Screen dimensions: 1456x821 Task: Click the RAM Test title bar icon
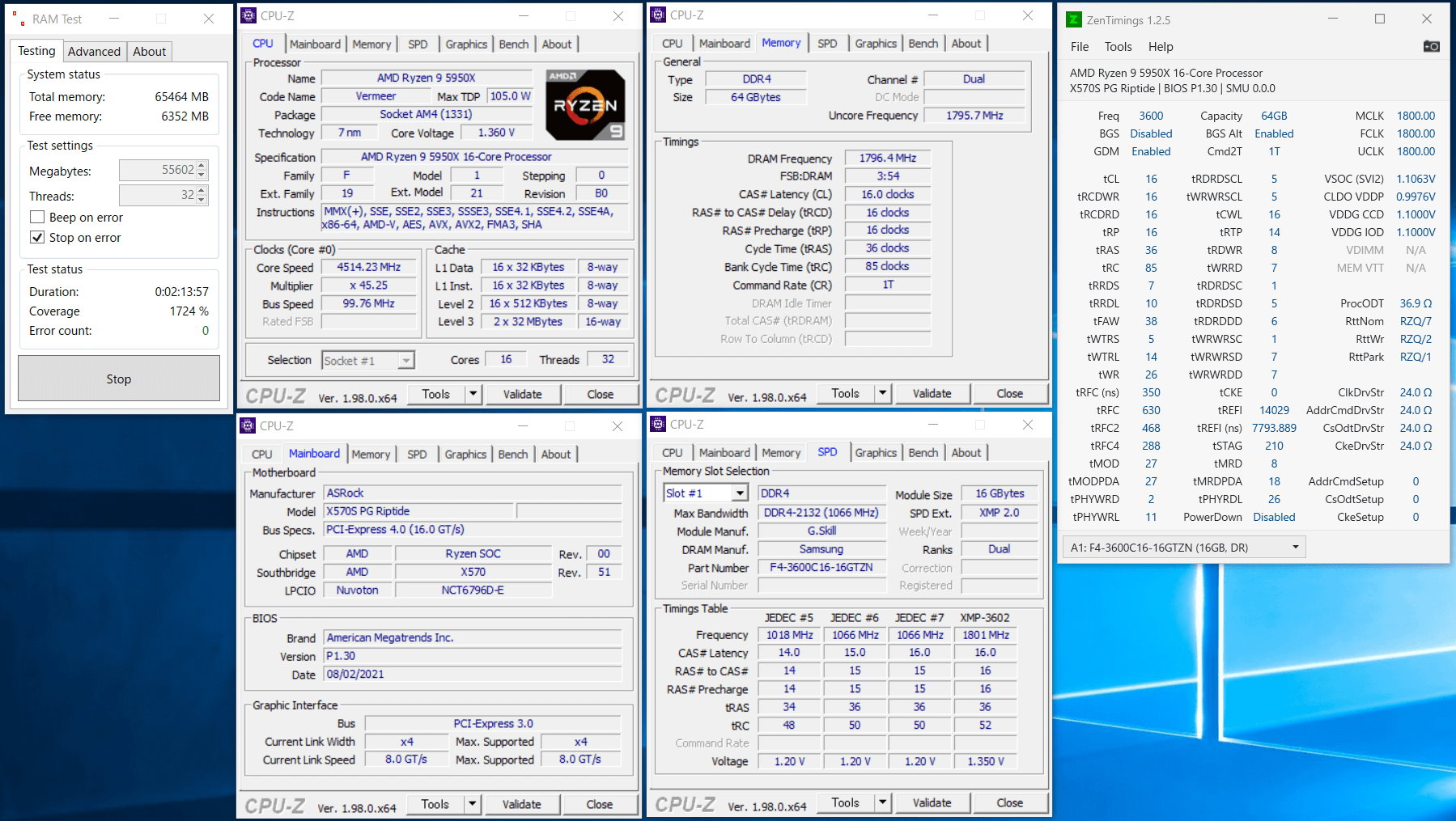(x=20, y=19)
